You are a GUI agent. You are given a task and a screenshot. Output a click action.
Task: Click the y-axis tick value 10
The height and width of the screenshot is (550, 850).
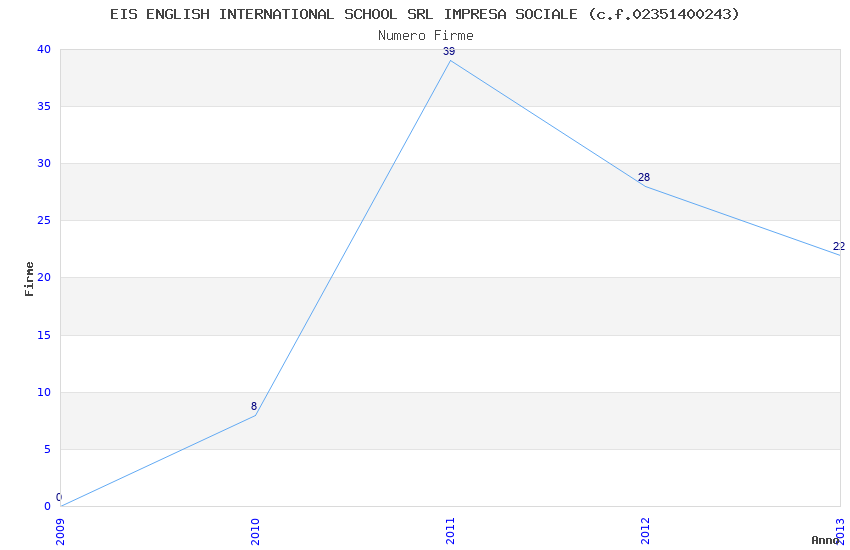click(44, 392)
